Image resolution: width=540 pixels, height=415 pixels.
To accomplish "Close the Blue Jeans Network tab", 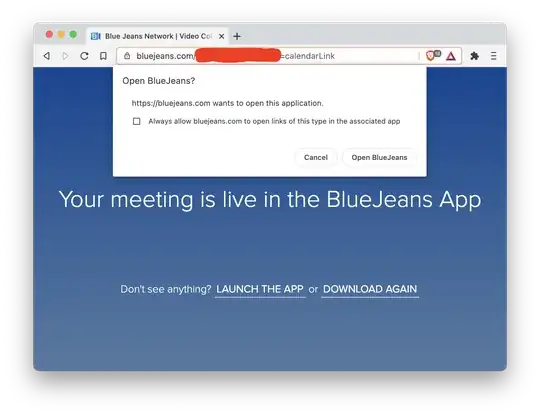I will tap(221, 36).
